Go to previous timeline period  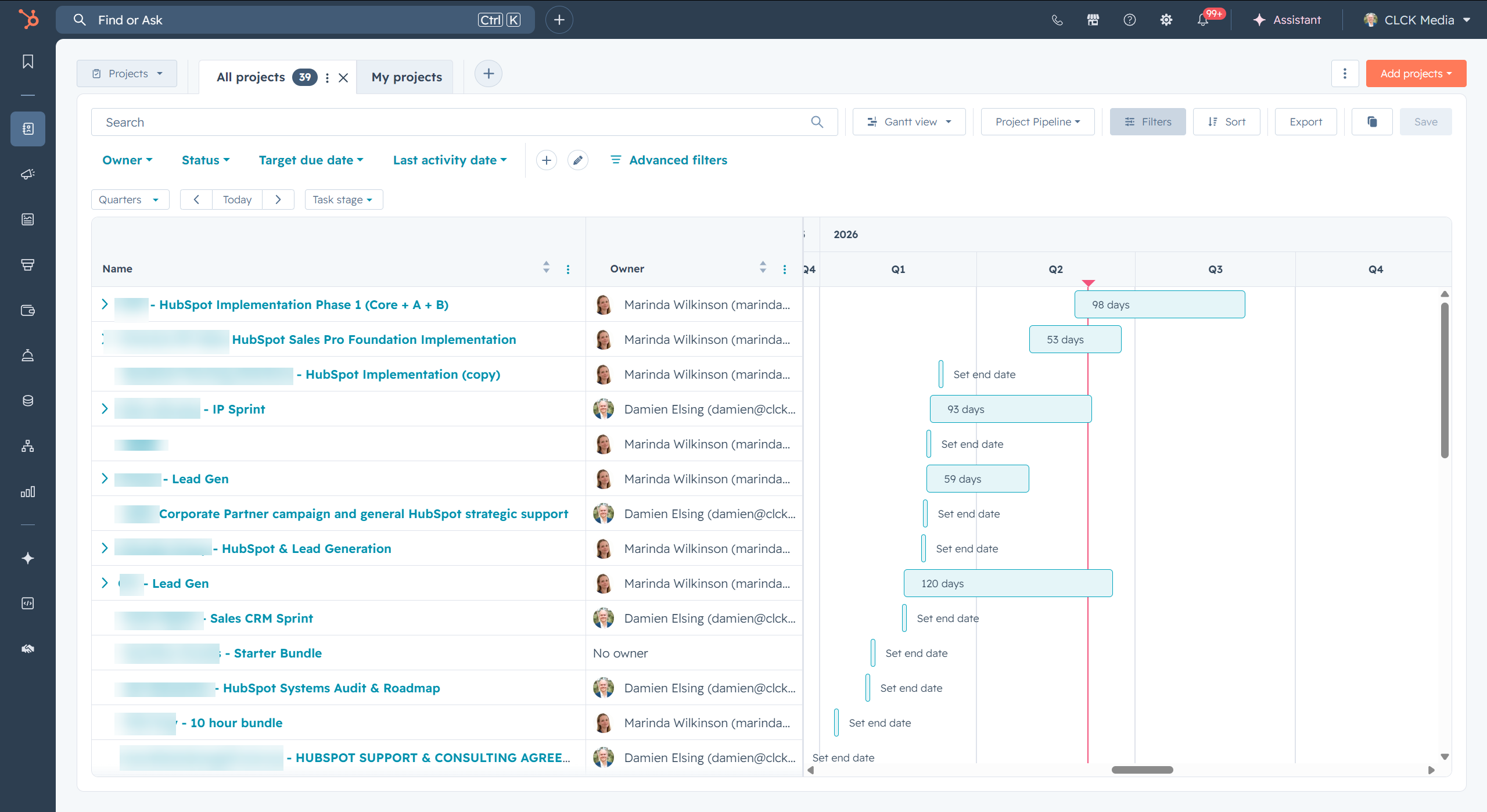(x=196, y=200)
